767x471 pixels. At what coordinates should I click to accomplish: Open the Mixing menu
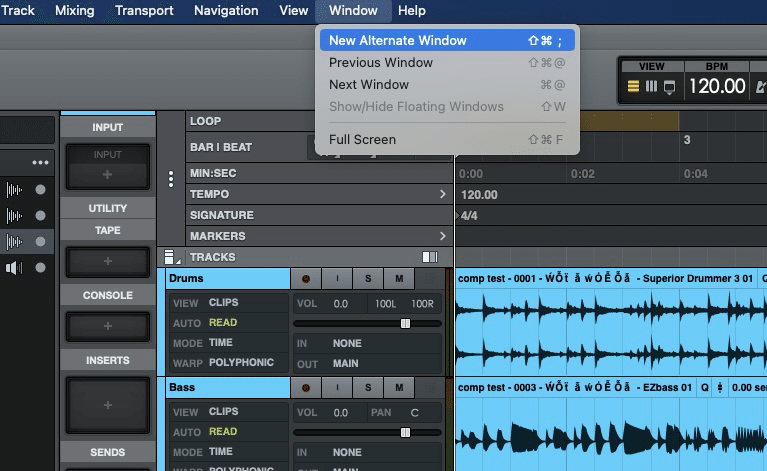[x=74, y=11]
